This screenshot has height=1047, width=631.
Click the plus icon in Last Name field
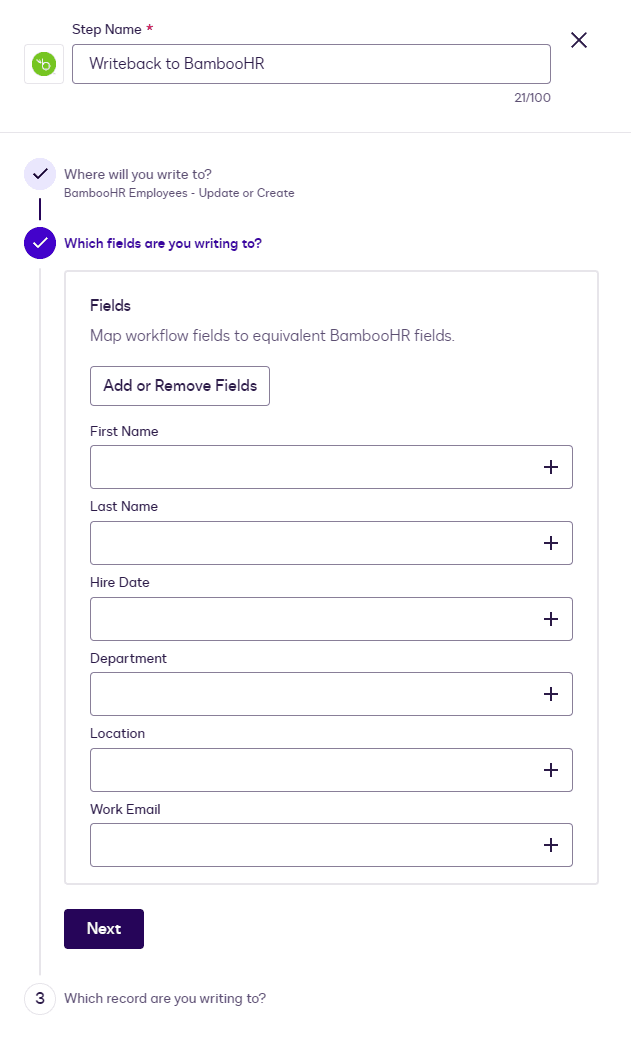tap(550, 543)
